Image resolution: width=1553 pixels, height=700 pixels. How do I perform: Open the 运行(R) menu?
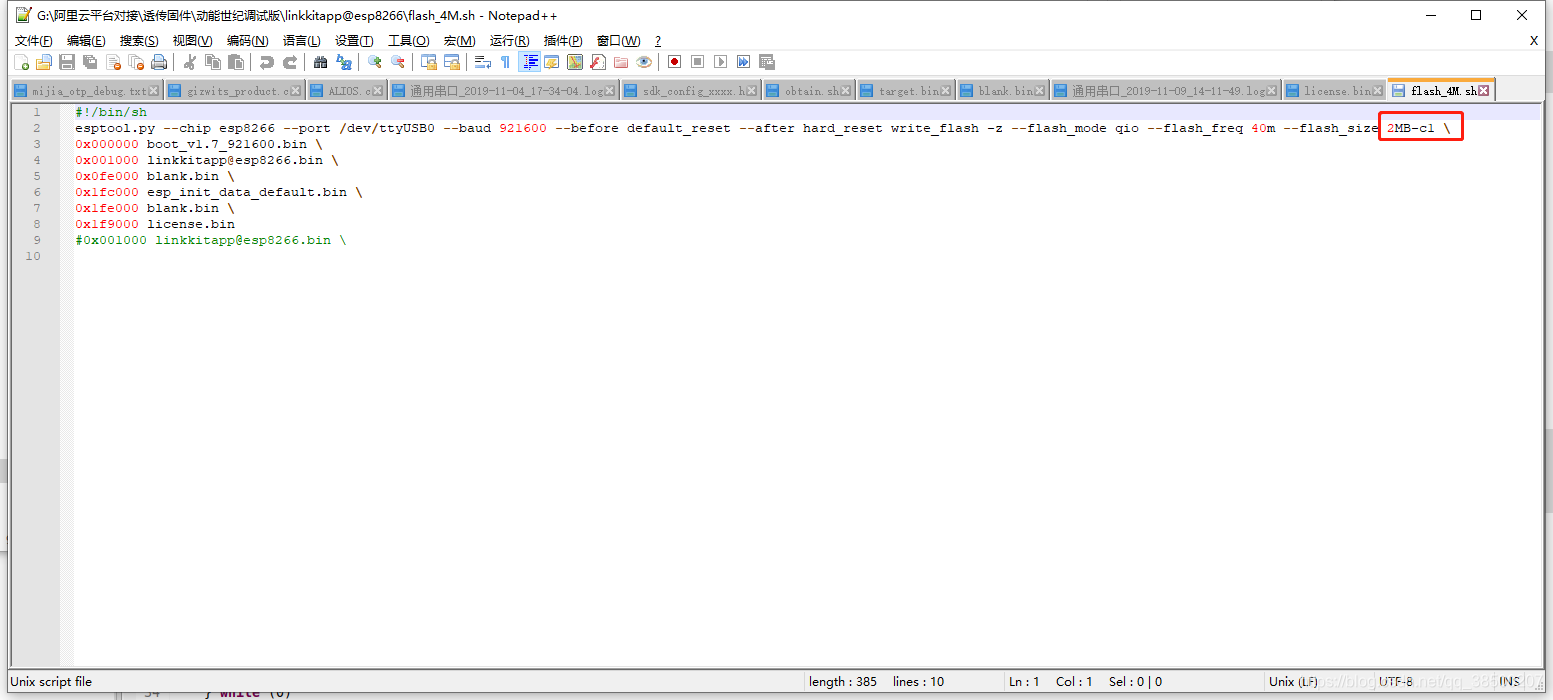509,41
